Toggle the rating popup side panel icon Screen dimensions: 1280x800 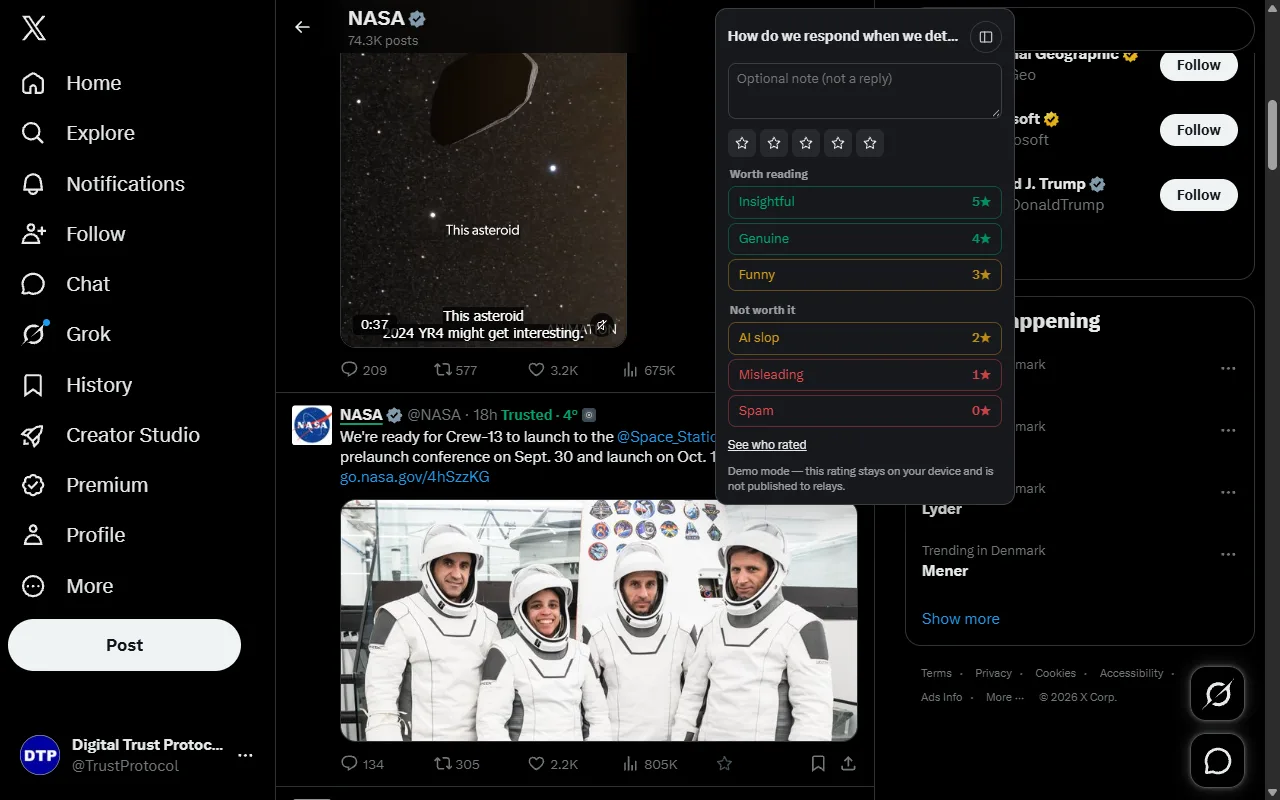coord(986,37)
